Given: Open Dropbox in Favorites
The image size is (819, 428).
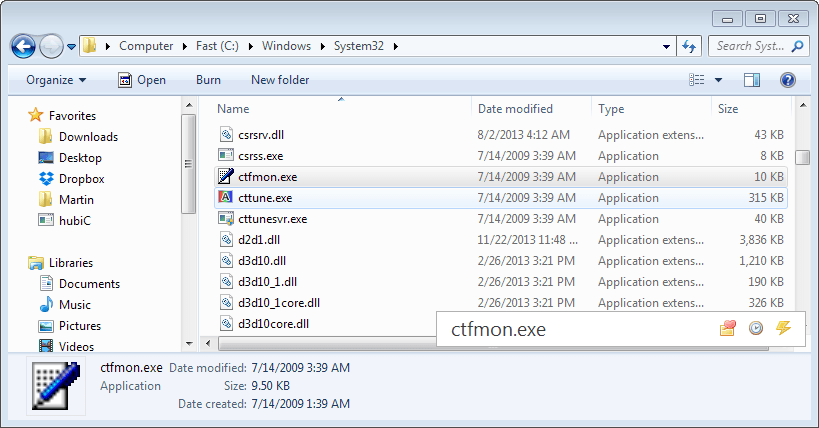Looking at the screenshot, I should pyautogui.click(x=81, y=179).
